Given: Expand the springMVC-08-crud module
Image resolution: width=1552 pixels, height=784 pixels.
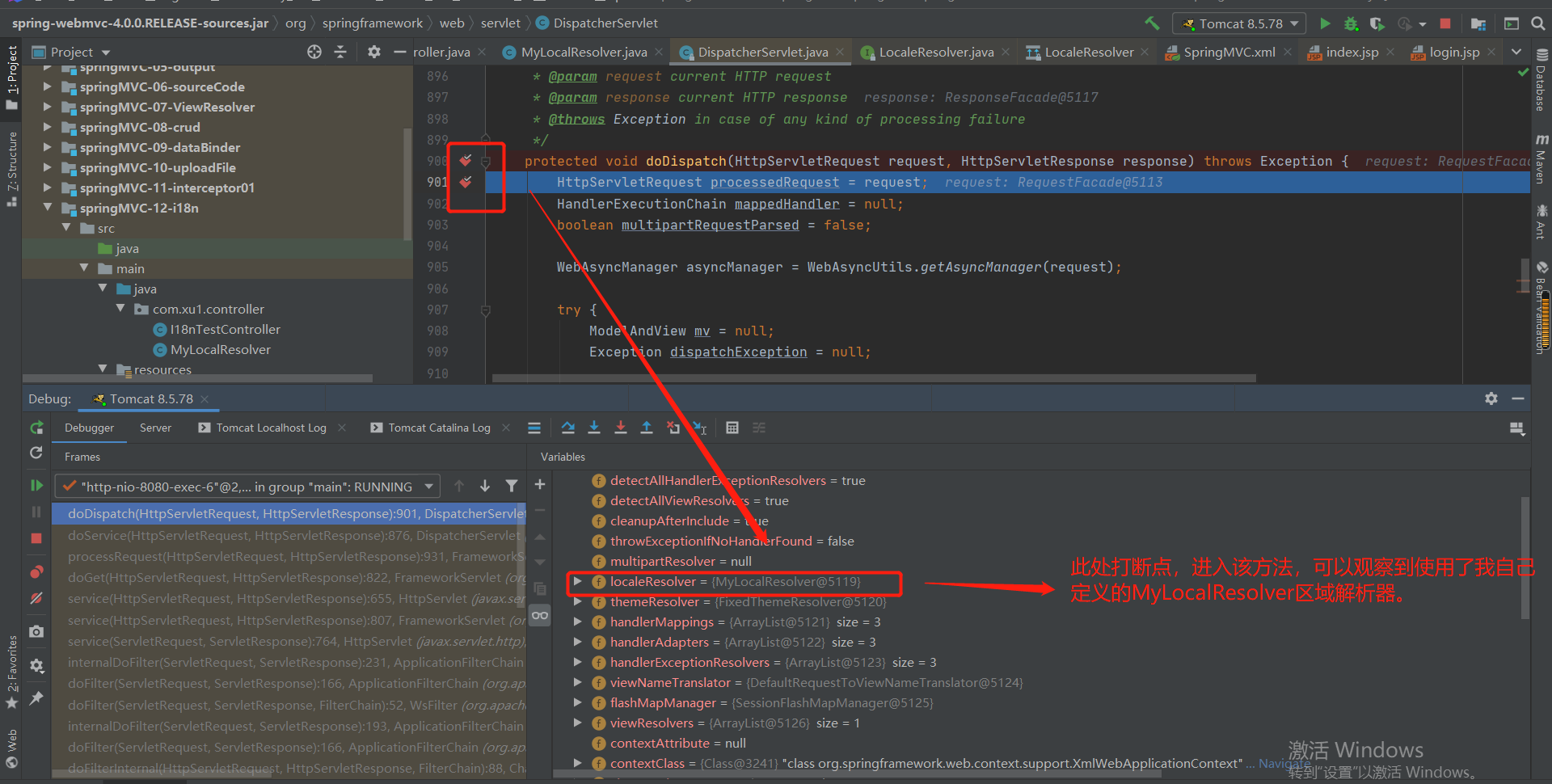Looking at the screenshot, I should tap(48, 127).
